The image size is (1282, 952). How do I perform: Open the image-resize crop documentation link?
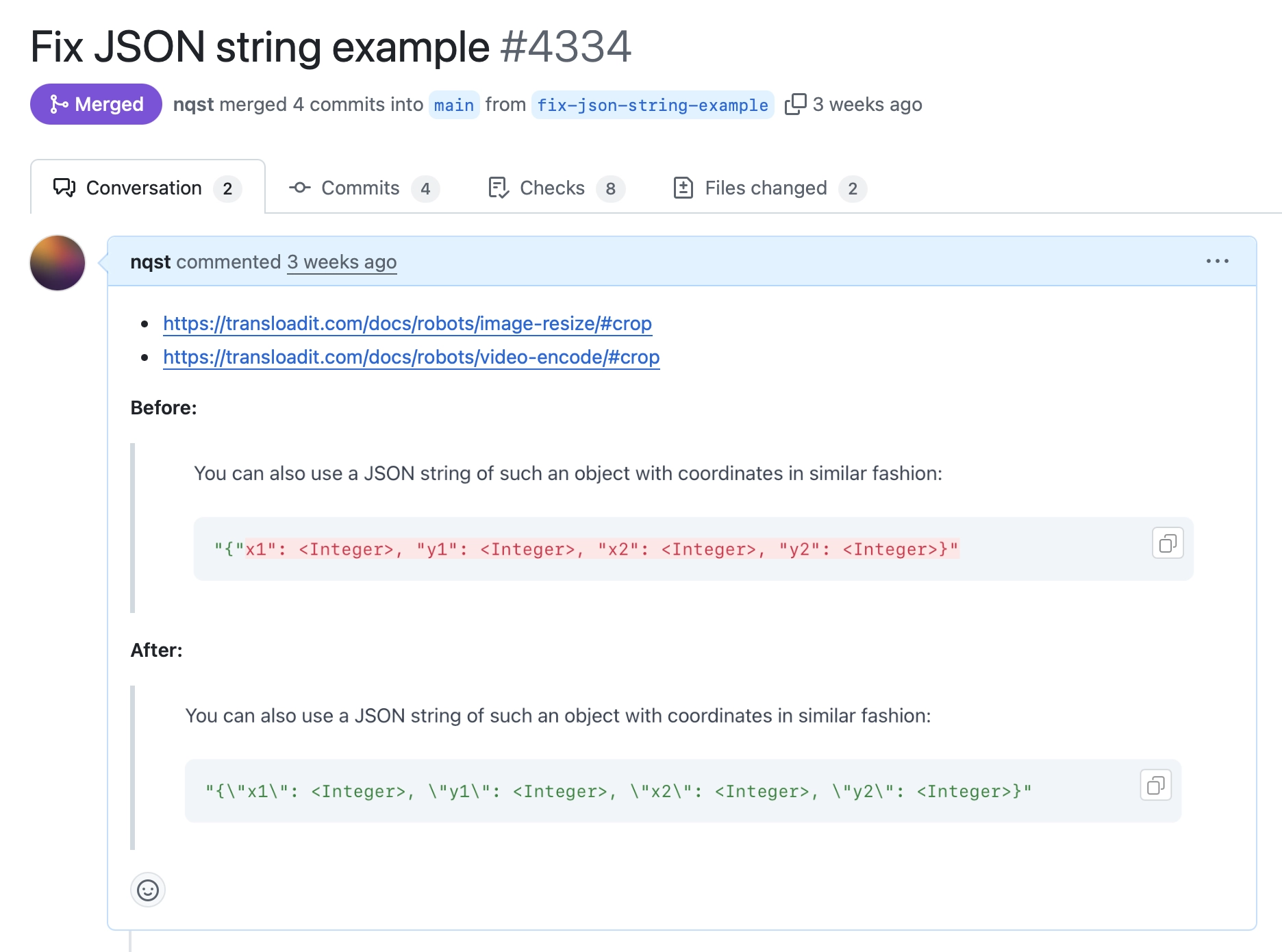pyautogui.click(x=406, y=323)
